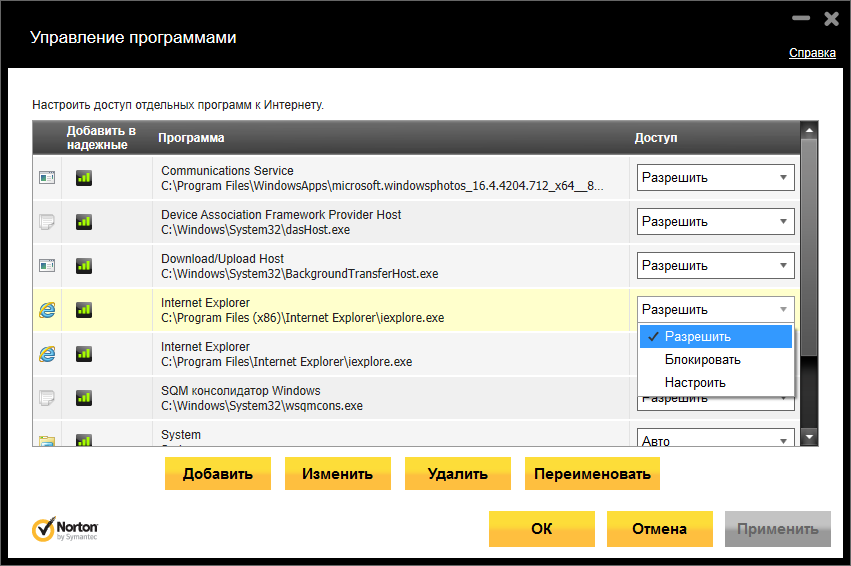Viewport: 851px width, 566px height.
Task: Minimize the Управление программами window
Action: click(x=801, y=18)
